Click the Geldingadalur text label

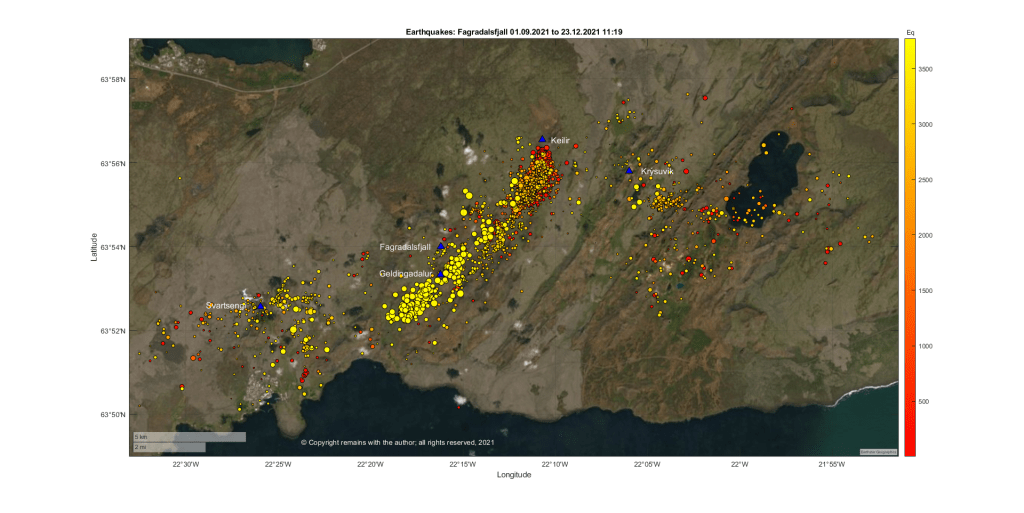[405, 273]
